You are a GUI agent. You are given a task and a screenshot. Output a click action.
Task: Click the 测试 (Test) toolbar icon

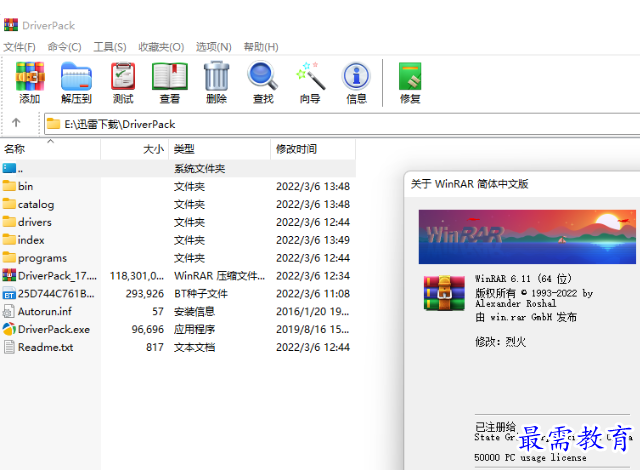[x=123, y=77]
